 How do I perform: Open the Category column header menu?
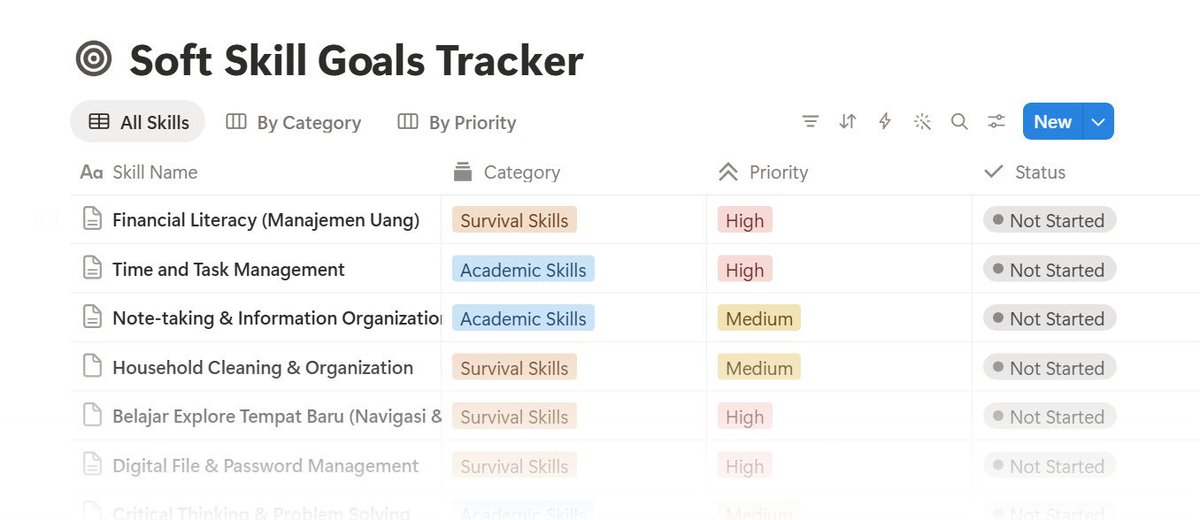[x=507, y=172]
